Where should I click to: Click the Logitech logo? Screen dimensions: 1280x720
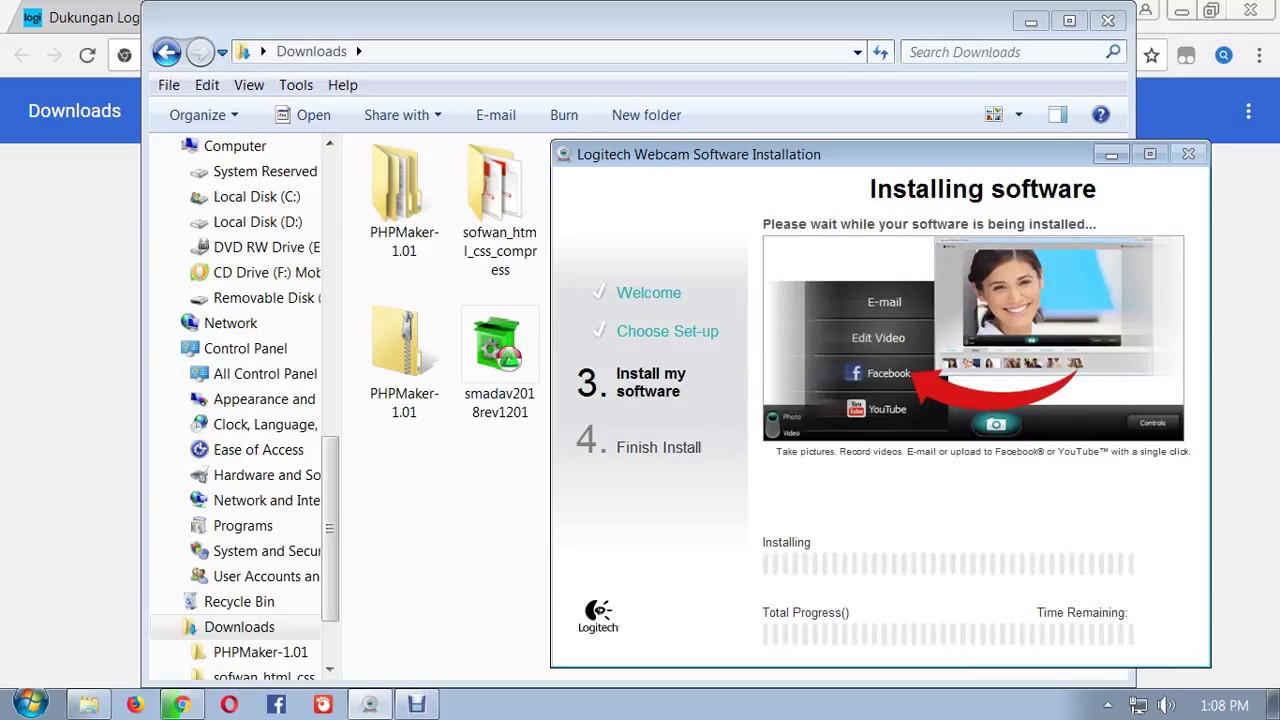click(598, 616)
